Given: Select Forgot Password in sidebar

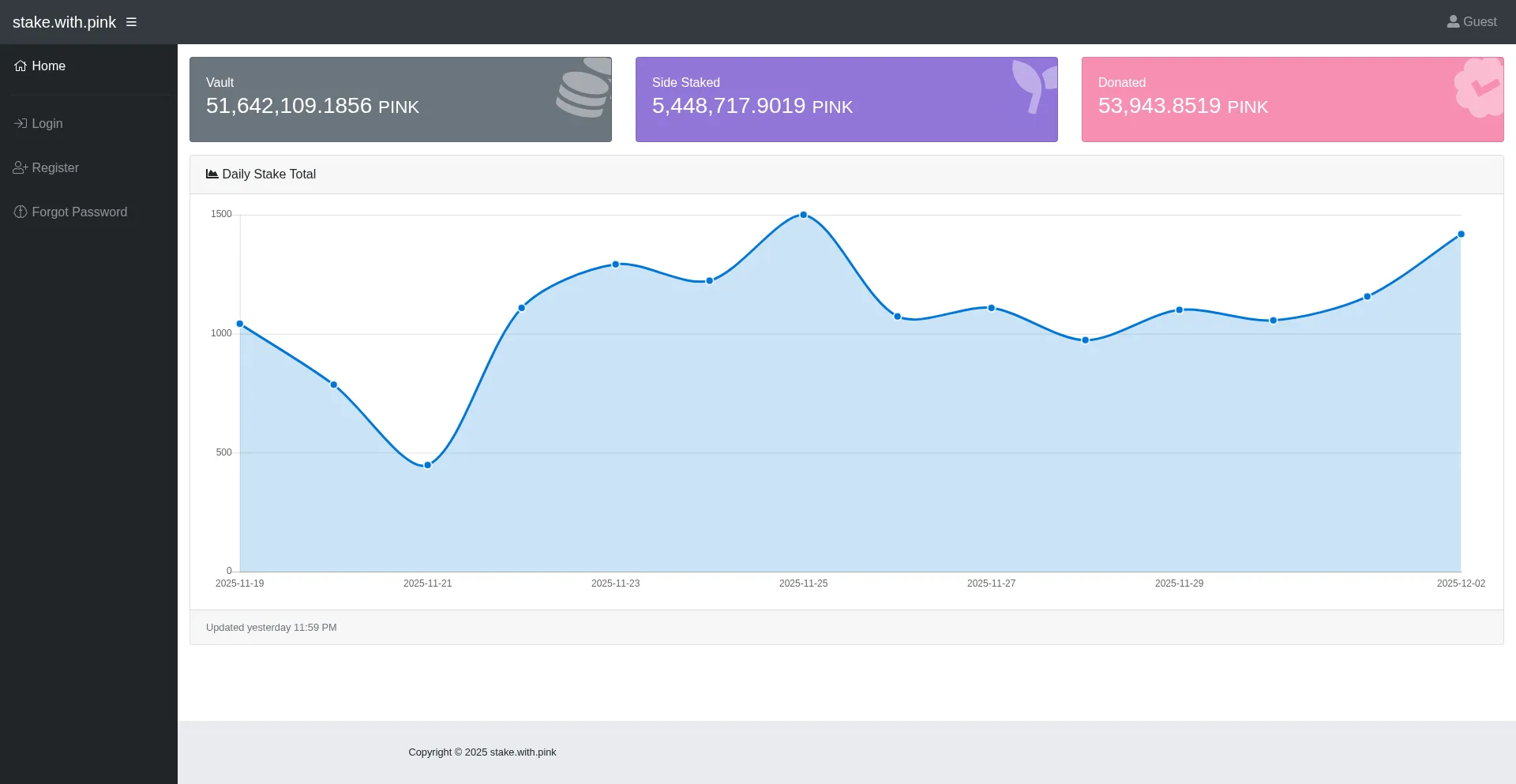Looking at the screenshot, I should (x=79, y=212).
